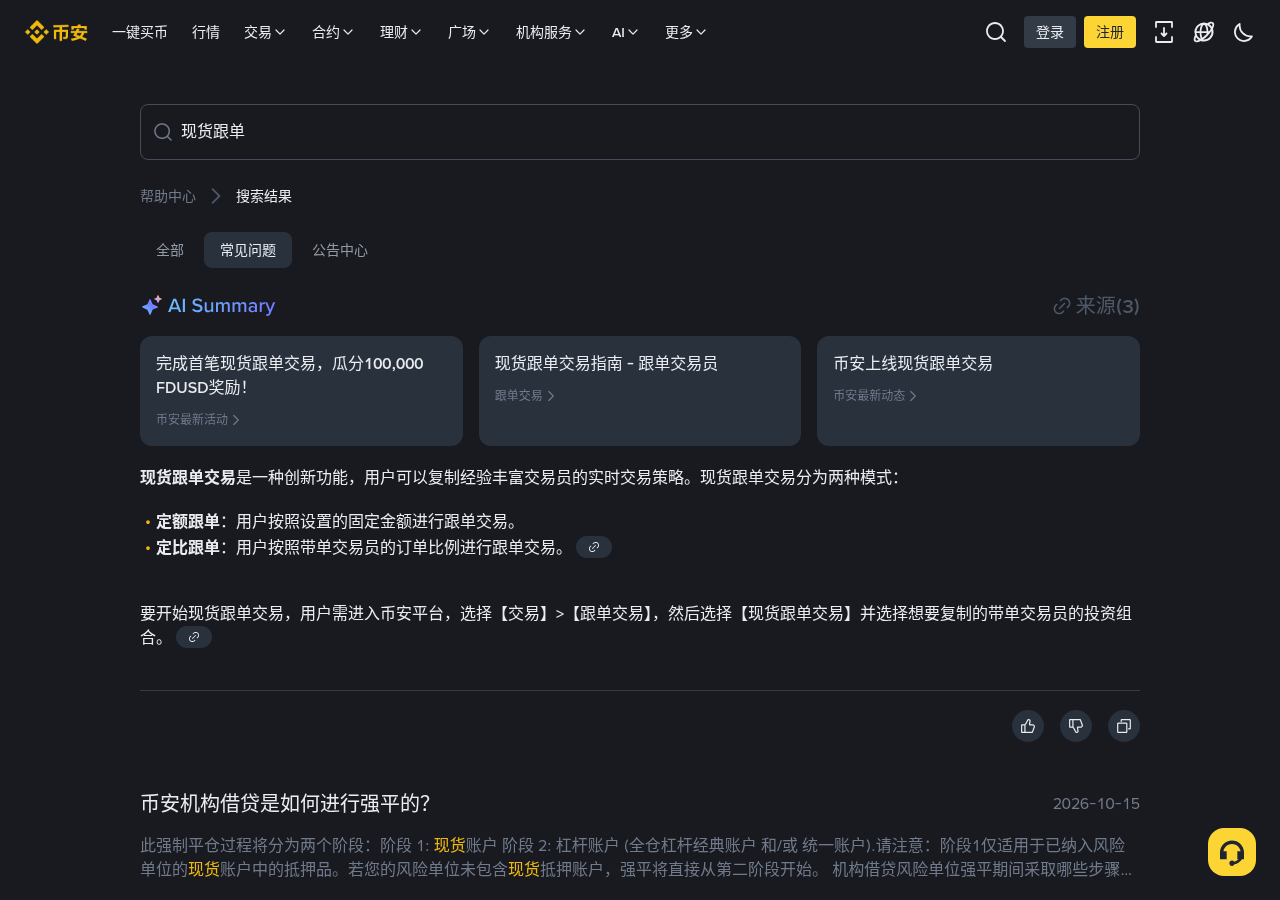Open the 瓜分100,000 FDUSD奖励 source card
This screenshot has width=1280, height=900.
click(301, 391)
